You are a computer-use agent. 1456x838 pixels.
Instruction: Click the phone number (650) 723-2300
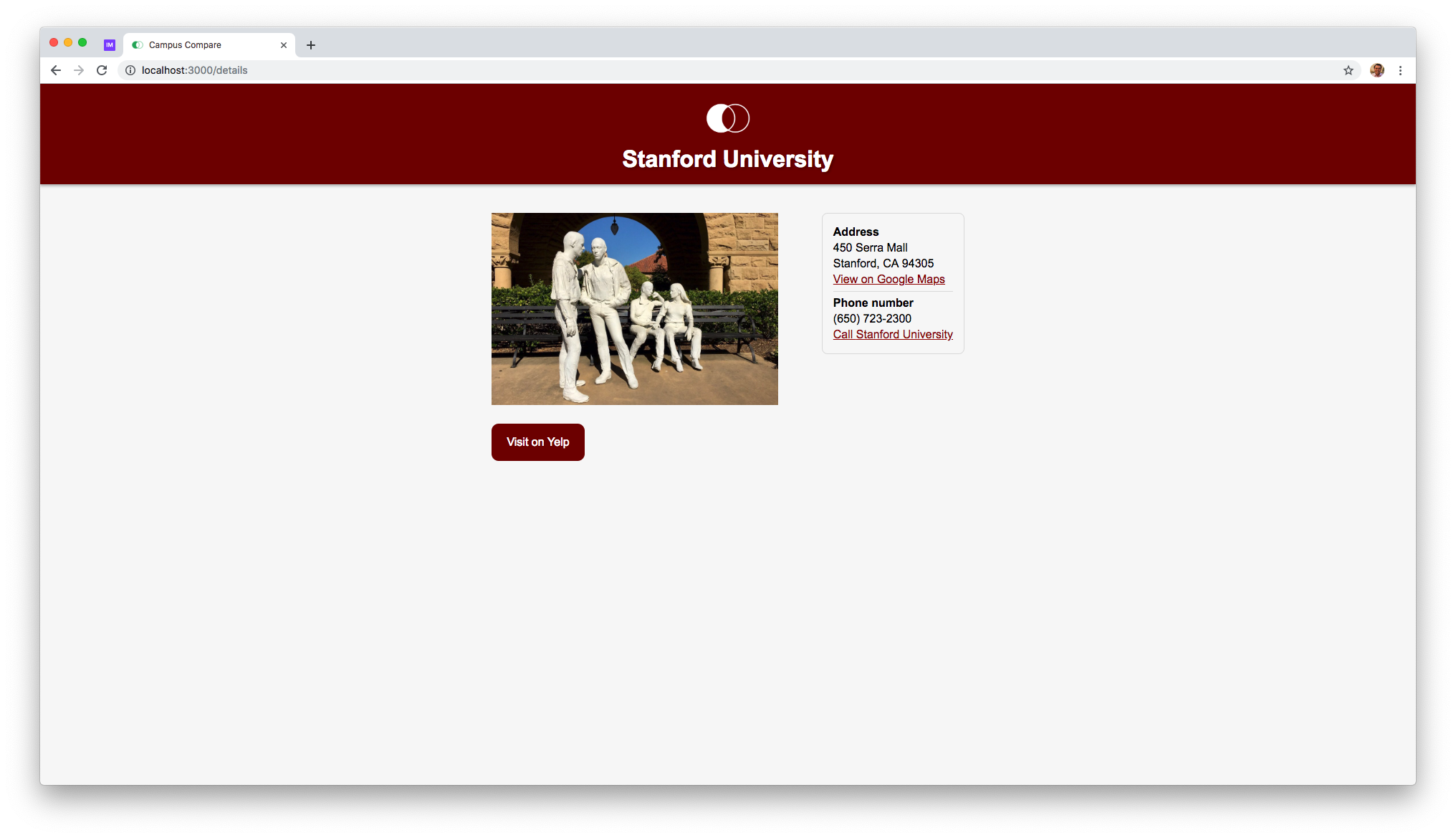click(872, 319)
